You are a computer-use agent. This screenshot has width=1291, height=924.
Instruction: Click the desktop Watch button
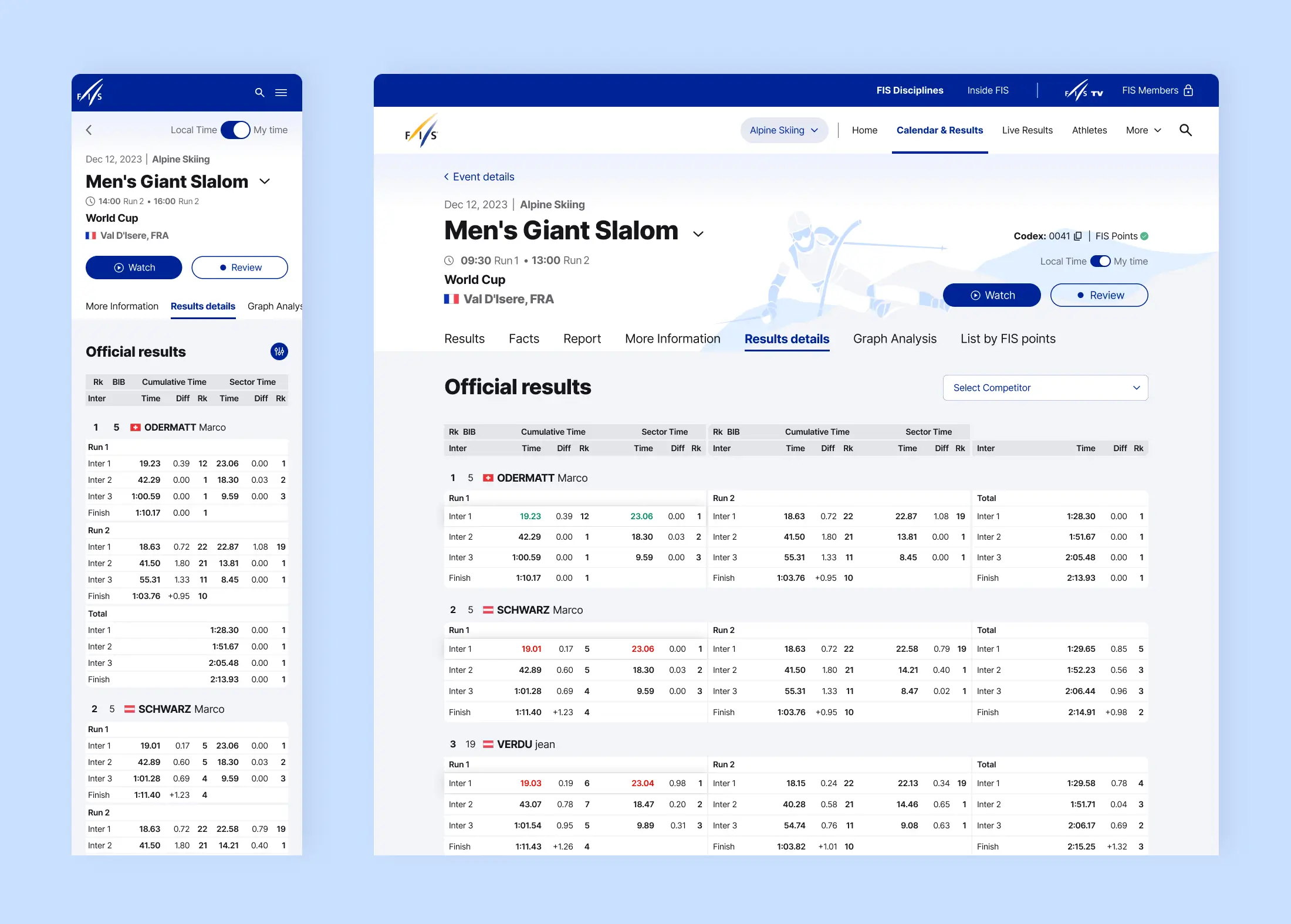pos(992,295)
